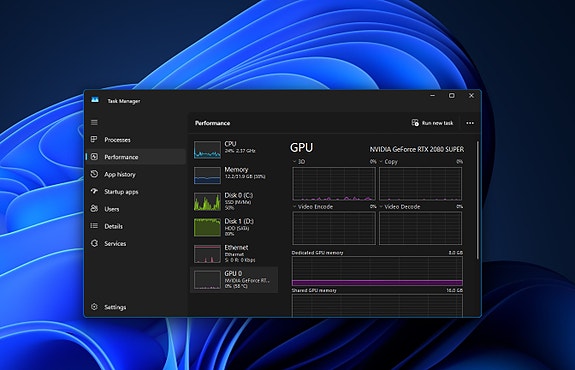Select the CPU resource entry label
Image resolution: width=575 pixels, height=370 pixels.
click(230, 144)
